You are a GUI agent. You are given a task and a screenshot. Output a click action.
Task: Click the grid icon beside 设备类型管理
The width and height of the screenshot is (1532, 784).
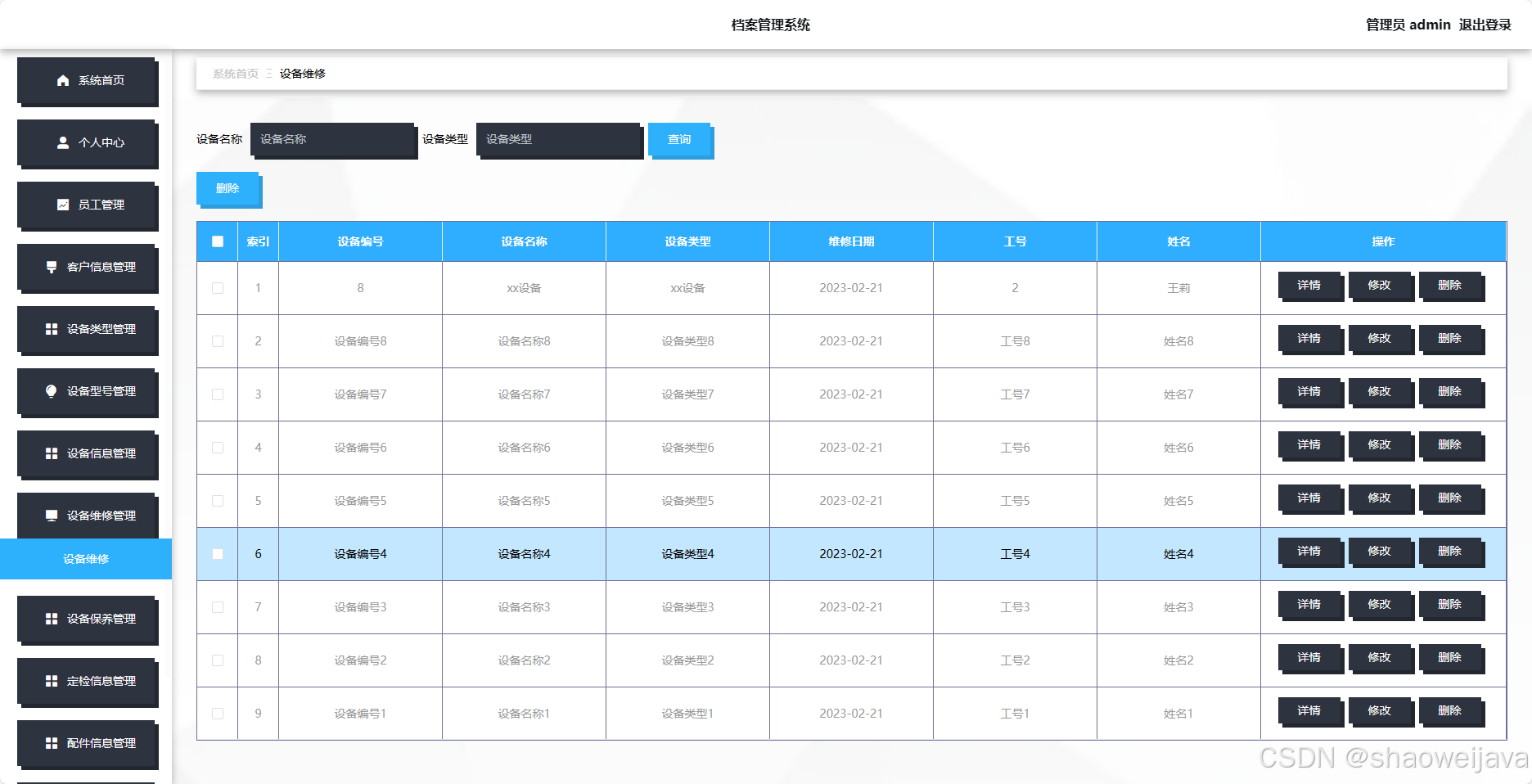(x=52, y=329)
